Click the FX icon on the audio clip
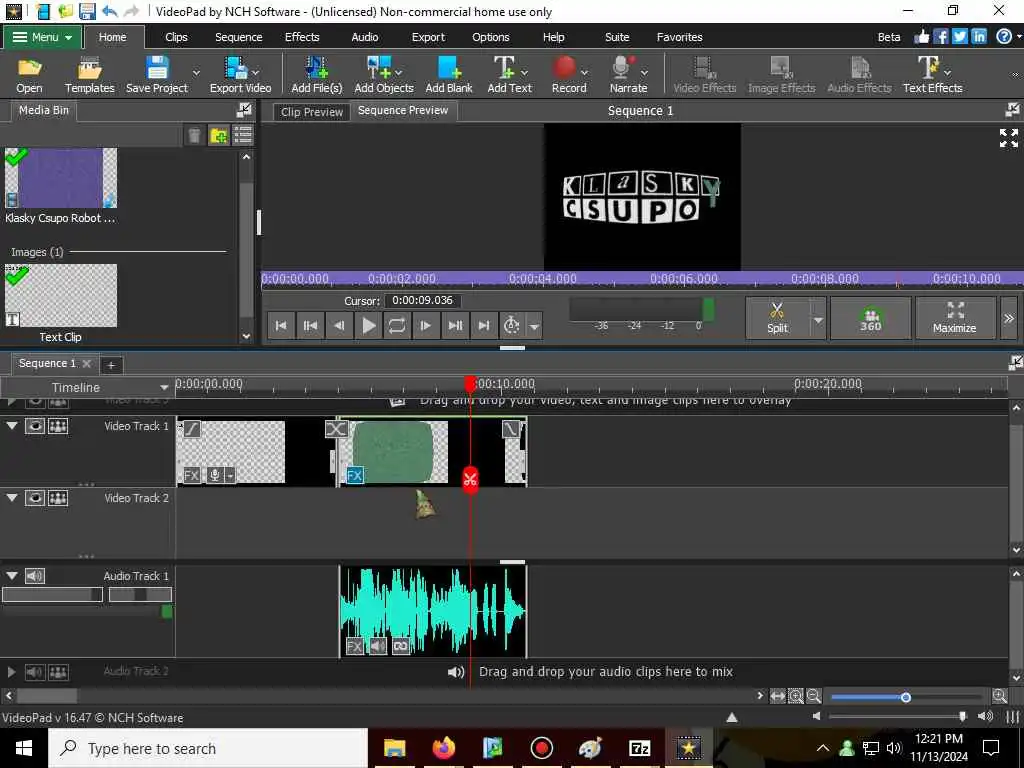 (354, 647)
